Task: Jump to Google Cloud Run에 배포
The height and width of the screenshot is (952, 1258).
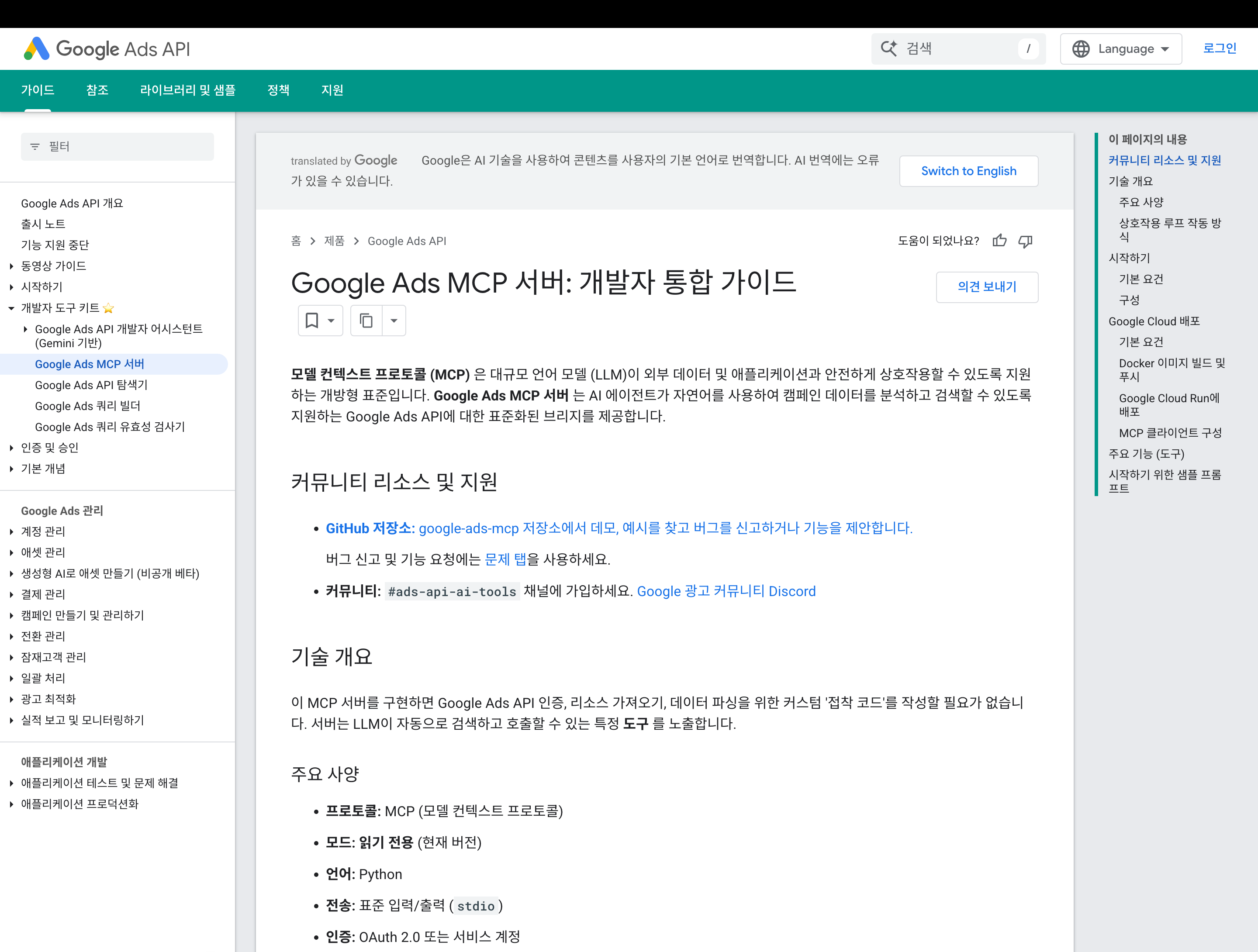Action: [1169, 405]
